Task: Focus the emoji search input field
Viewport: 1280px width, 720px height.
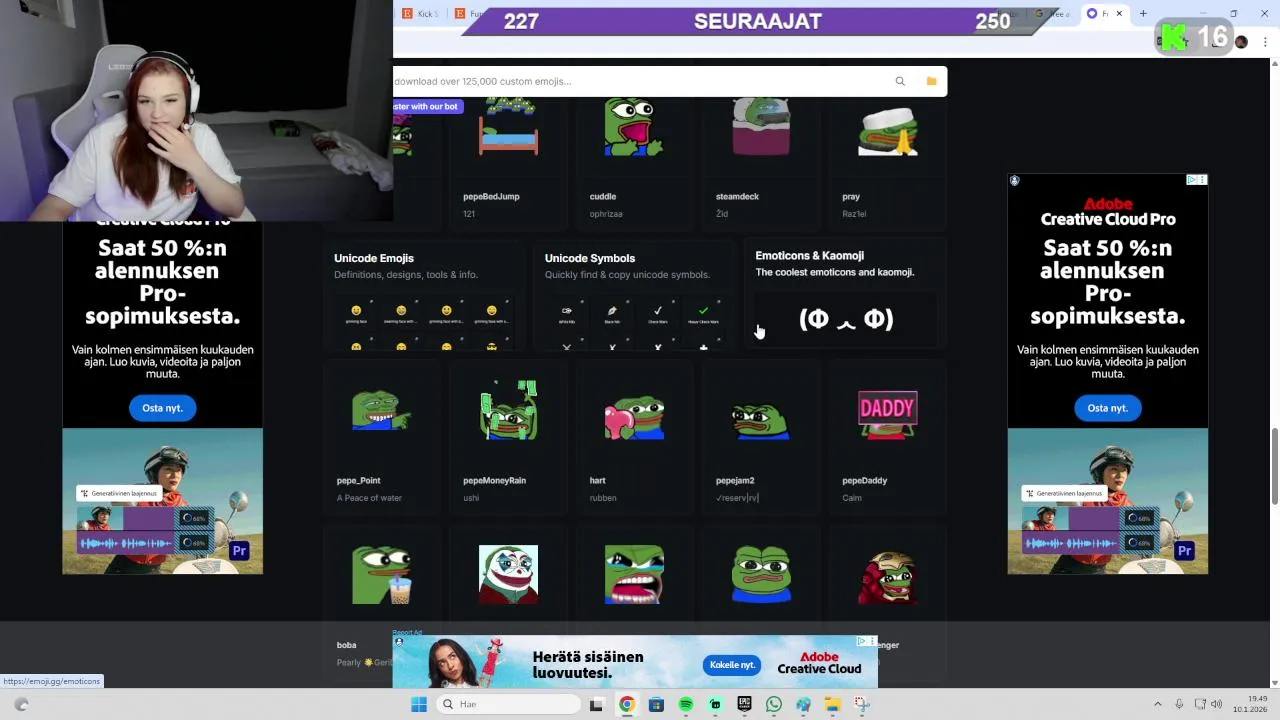Action: 640,81
